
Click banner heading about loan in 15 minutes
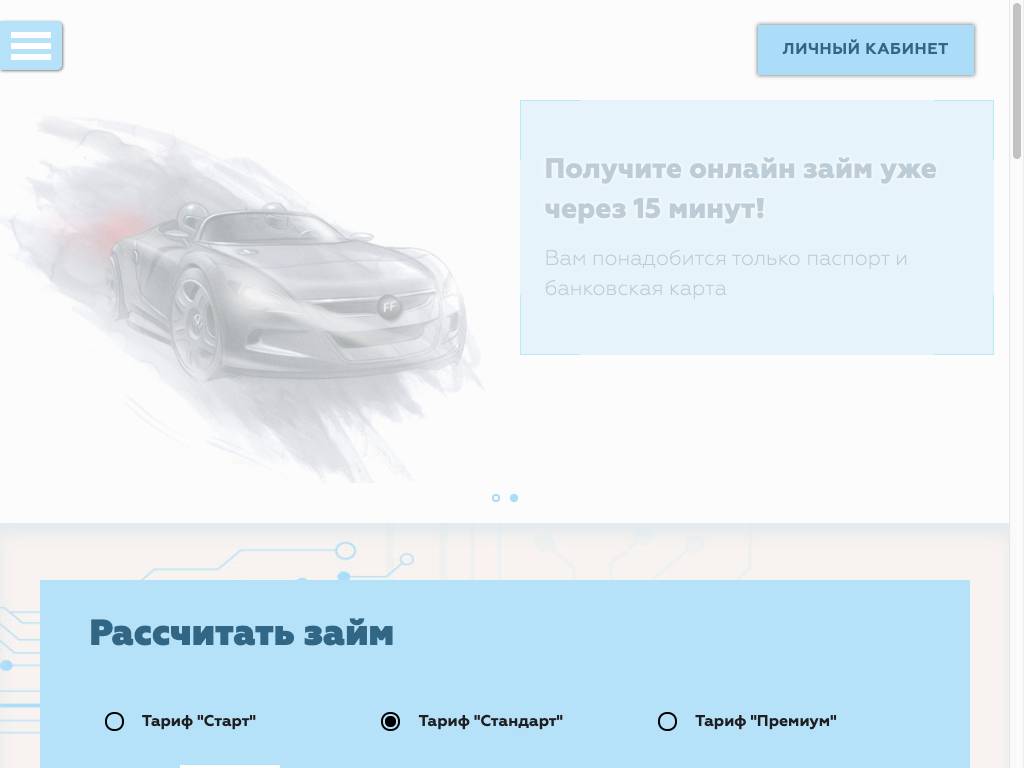740,189
